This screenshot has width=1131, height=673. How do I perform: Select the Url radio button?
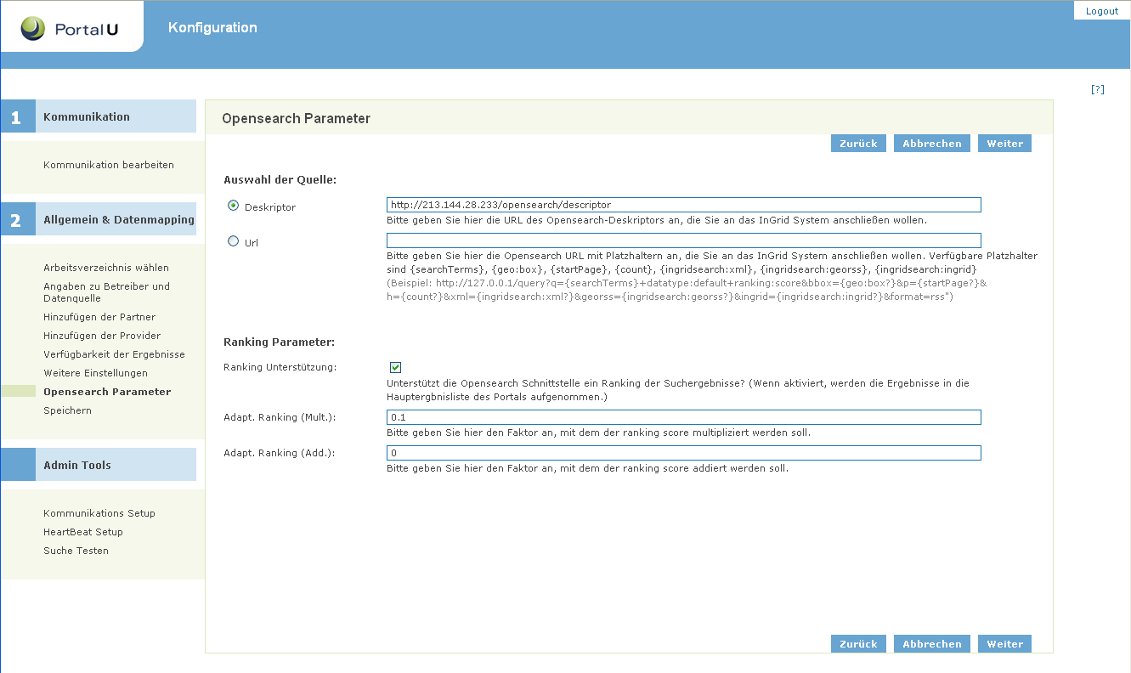231,241
